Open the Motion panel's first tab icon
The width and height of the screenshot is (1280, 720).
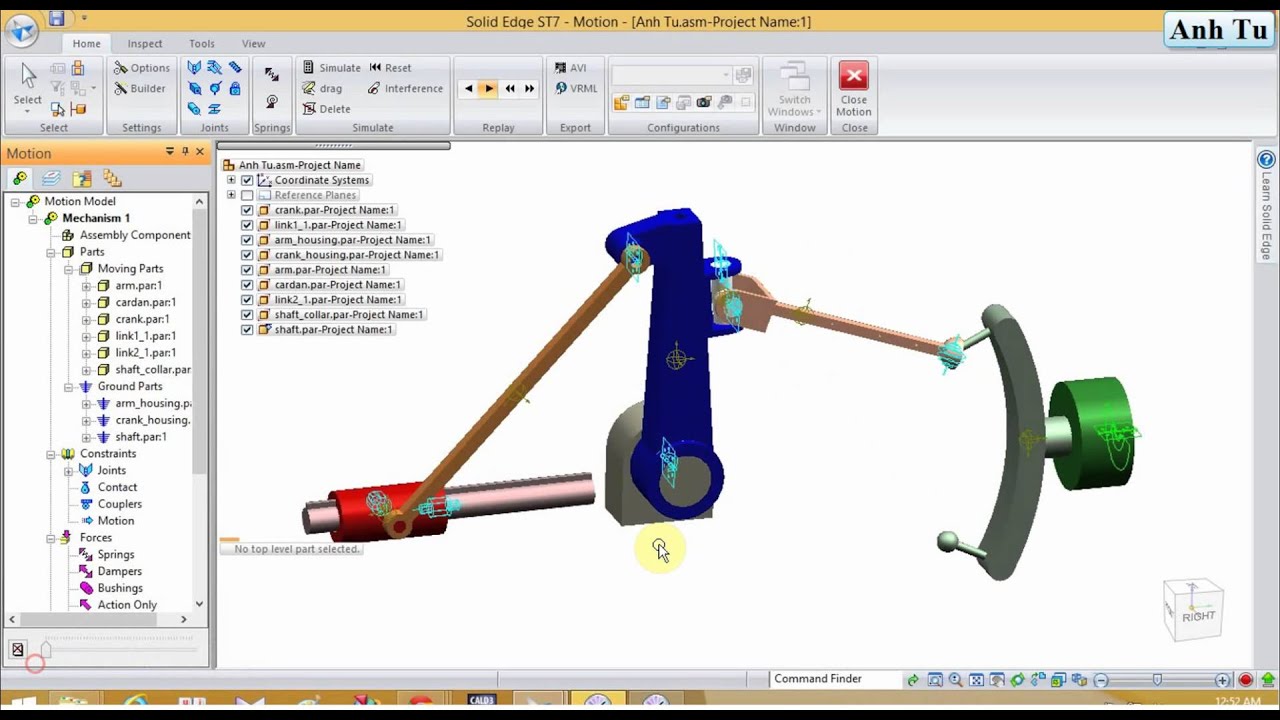(20, 179)
